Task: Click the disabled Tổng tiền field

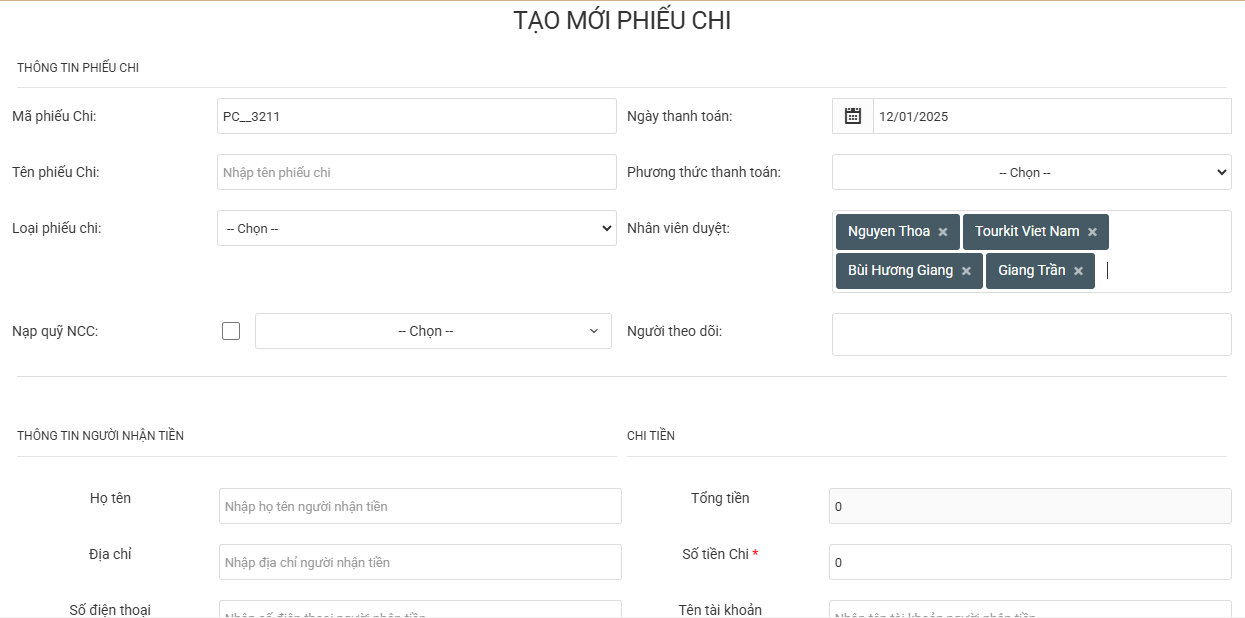Action: (x=1030, y=506)
